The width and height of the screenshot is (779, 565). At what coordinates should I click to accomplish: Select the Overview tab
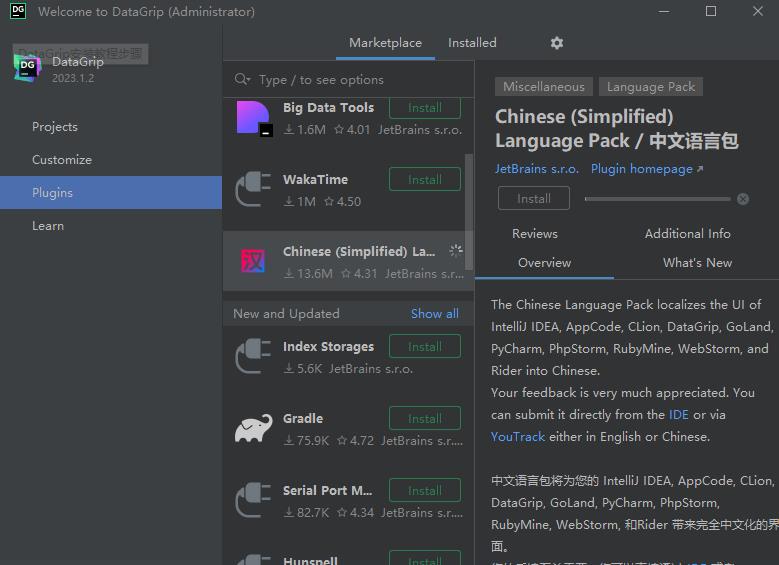545,262
